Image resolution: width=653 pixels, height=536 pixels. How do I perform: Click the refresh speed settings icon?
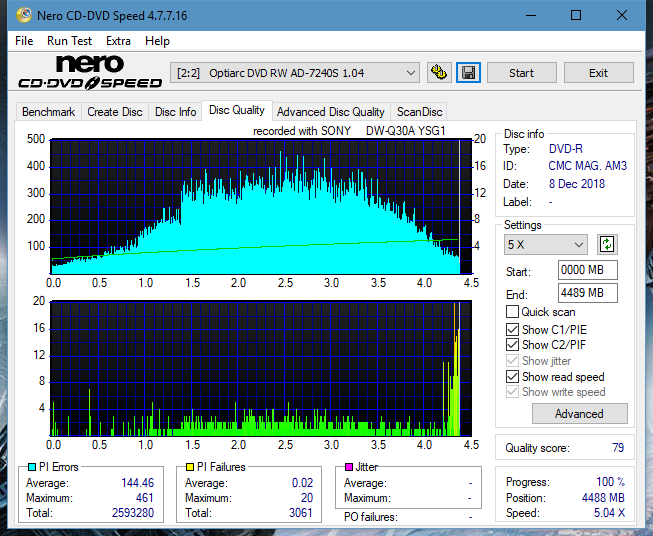pyautogui.click(x=607, y=244)
